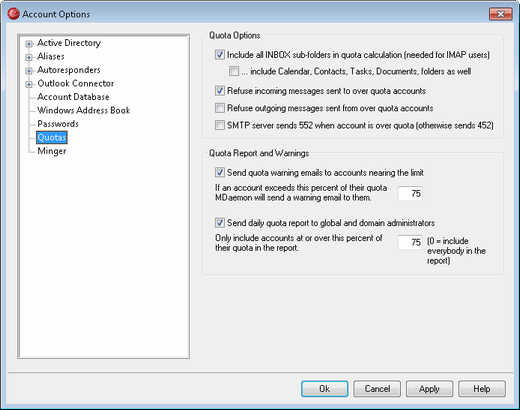The height and width of the screenshot is (410, 520).
Task: Check SMTP server sends 552 option
Action: tap(220, 125)
